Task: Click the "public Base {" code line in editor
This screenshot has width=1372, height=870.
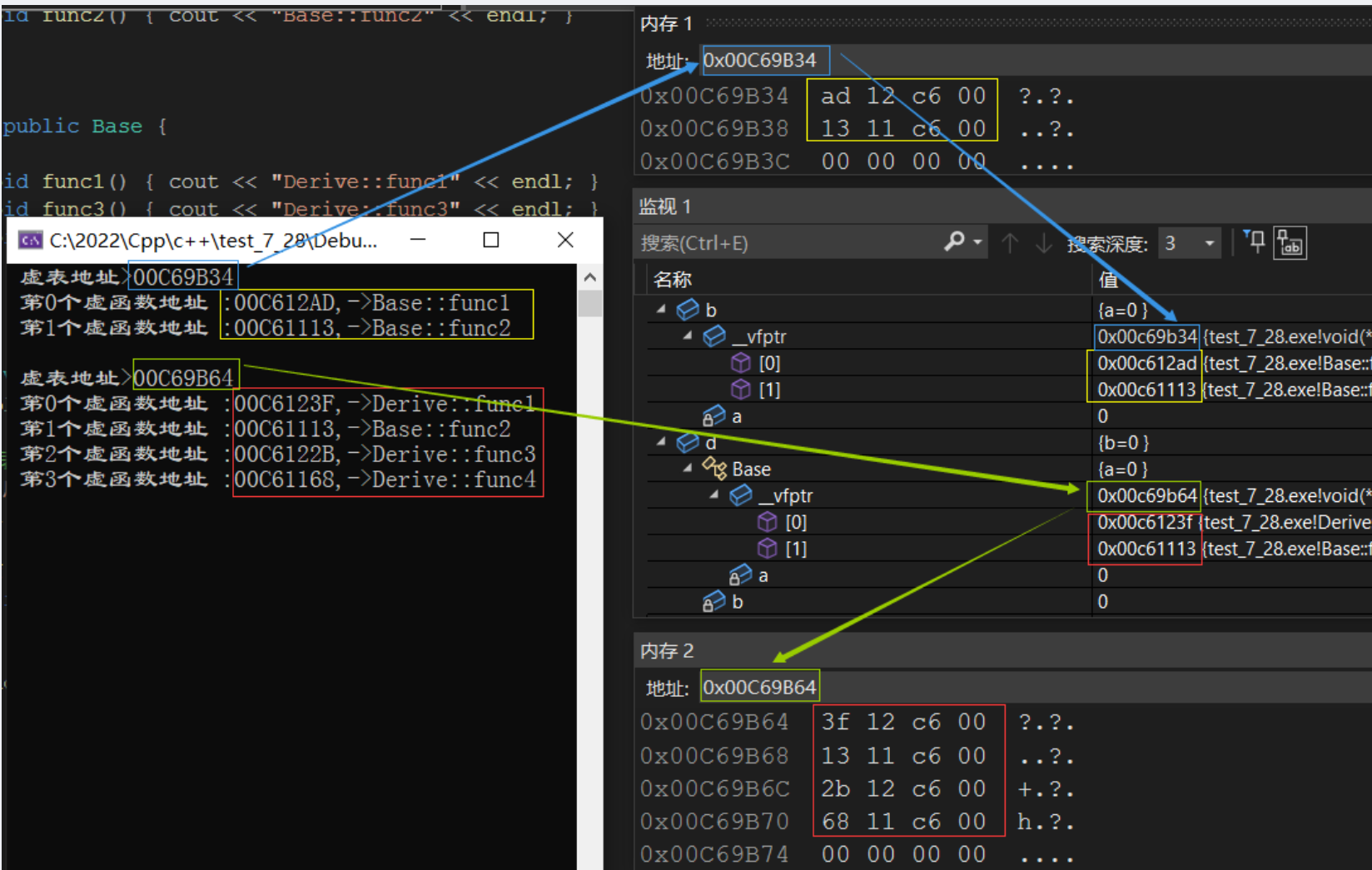Action: pos(85,127)
